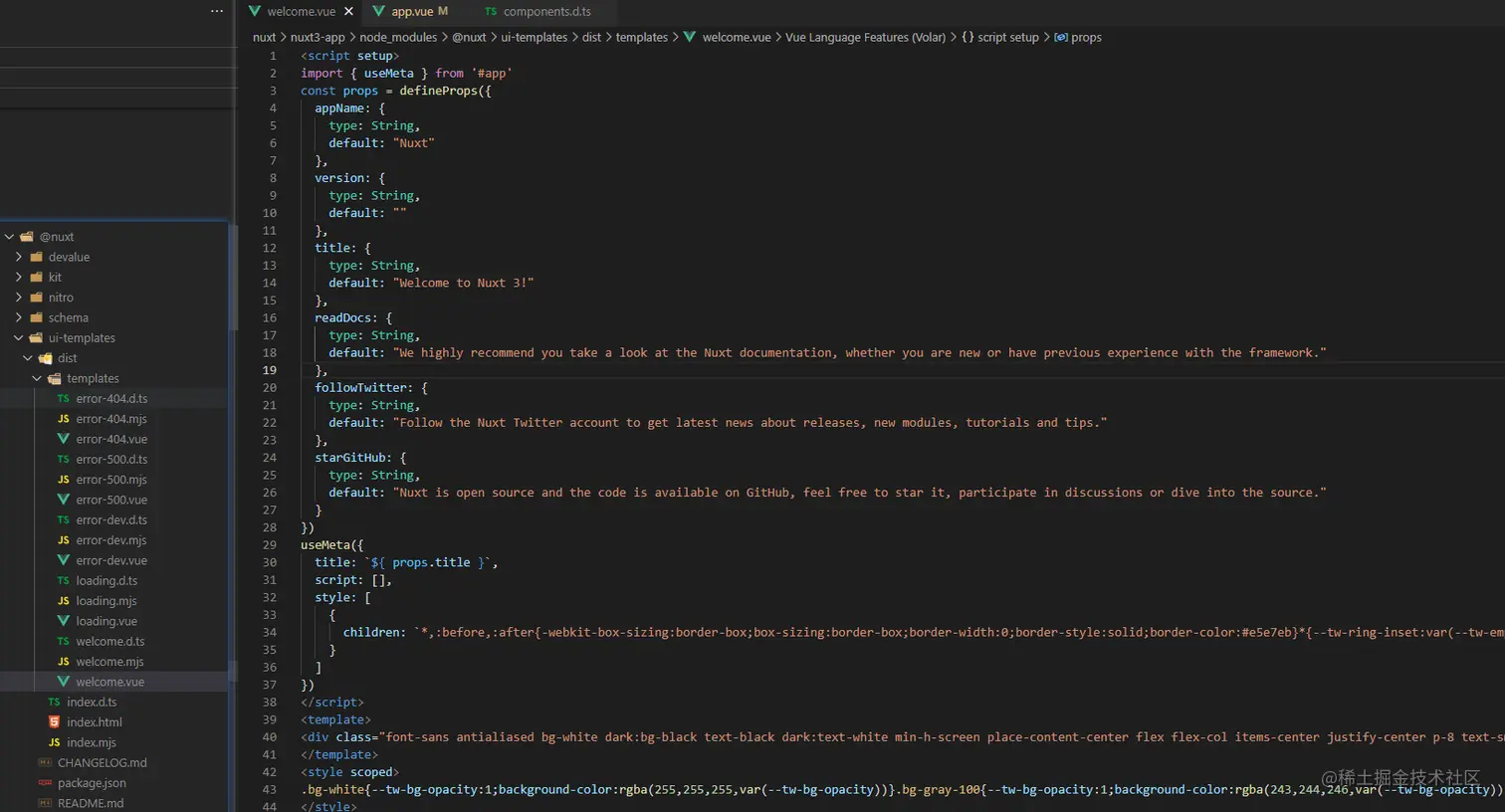Click the node_modules breadcrumb

[398, 38]
